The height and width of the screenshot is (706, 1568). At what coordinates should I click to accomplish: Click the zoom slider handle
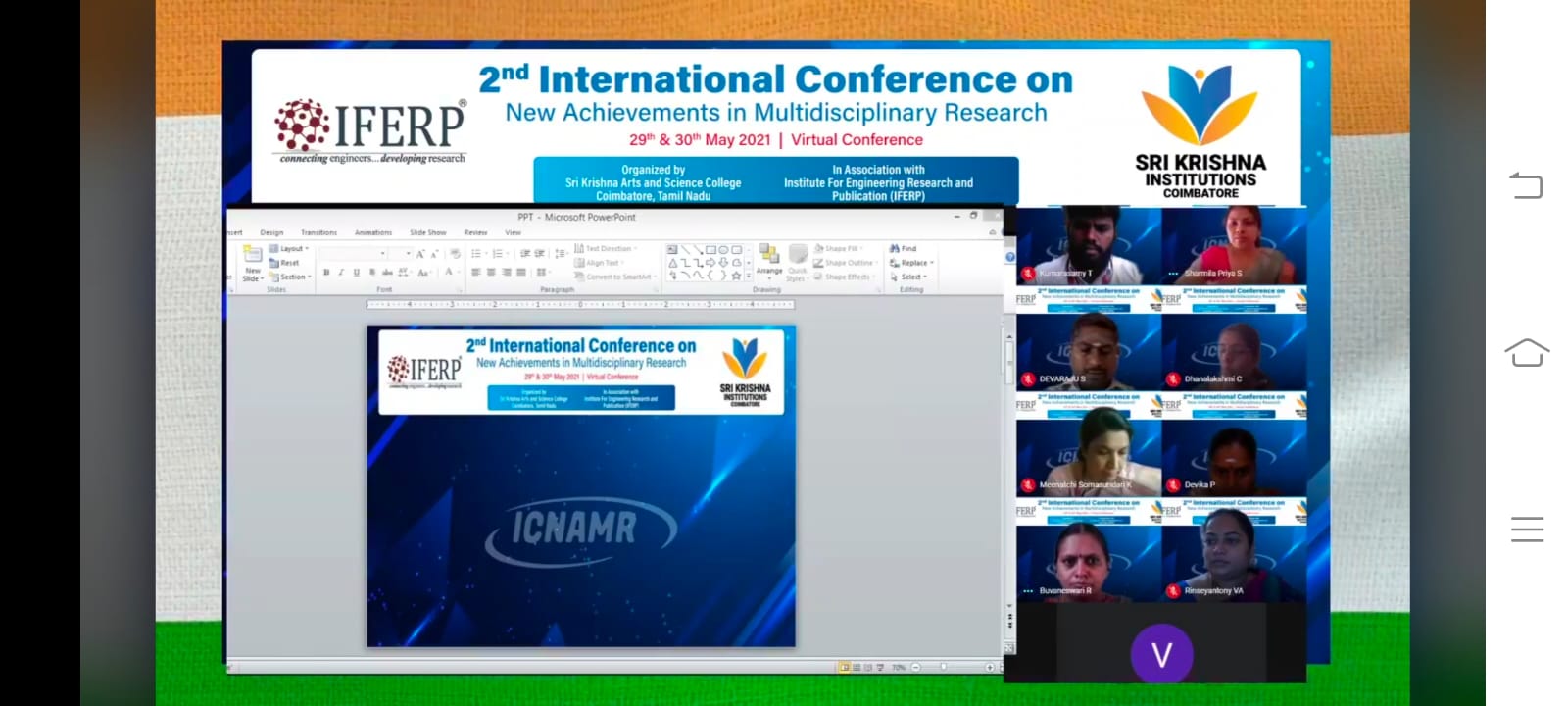click(x=944, y=667)
